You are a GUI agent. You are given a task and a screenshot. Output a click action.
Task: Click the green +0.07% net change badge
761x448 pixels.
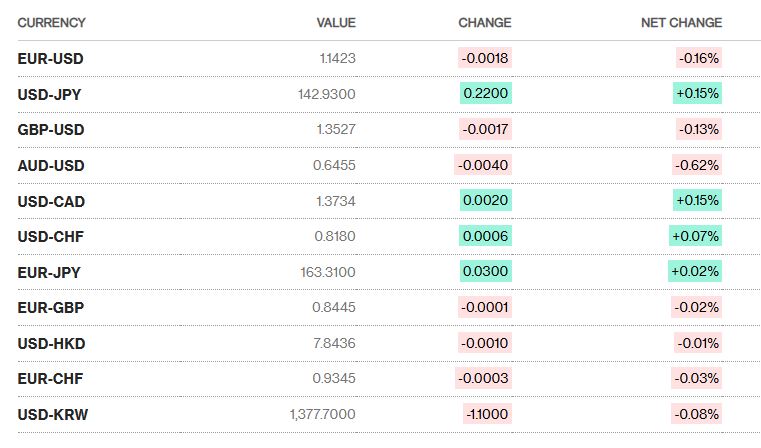[696, 236]
